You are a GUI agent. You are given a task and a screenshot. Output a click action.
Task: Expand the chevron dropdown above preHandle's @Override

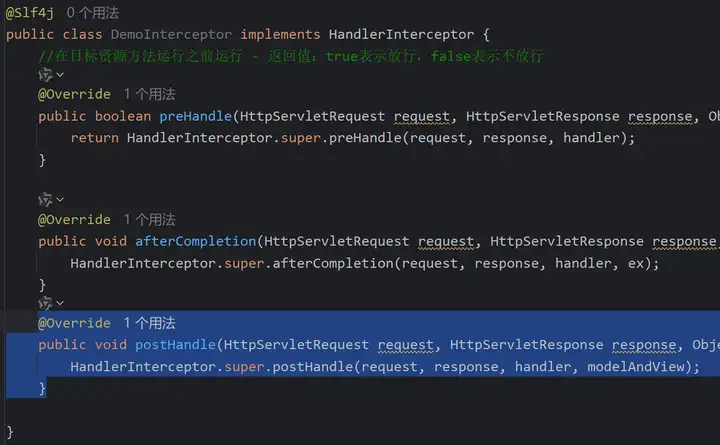point(60,75)
